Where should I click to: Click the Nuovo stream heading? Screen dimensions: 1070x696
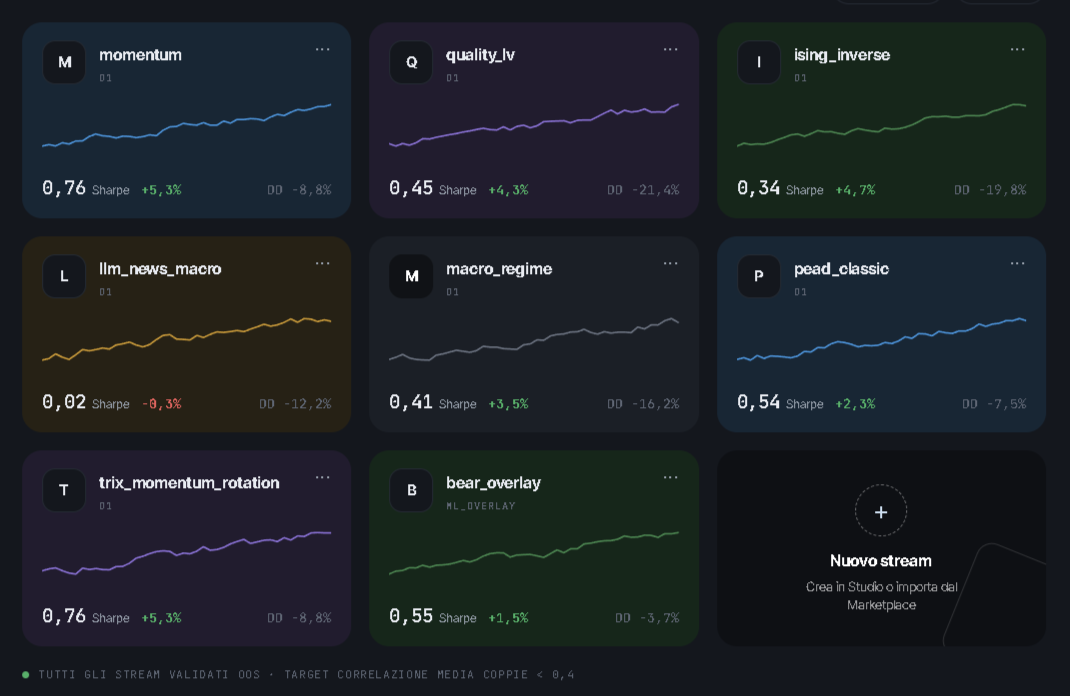[x=881, y=561]
